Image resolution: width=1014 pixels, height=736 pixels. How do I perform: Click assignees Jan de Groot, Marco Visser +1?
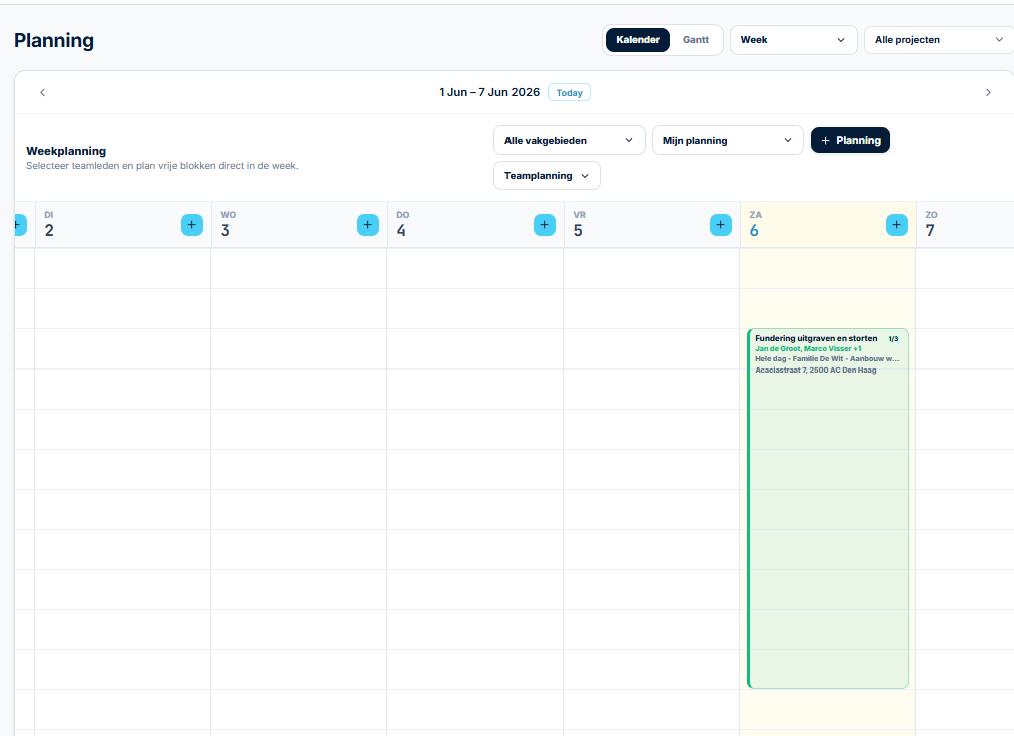[x=808, y=349]
